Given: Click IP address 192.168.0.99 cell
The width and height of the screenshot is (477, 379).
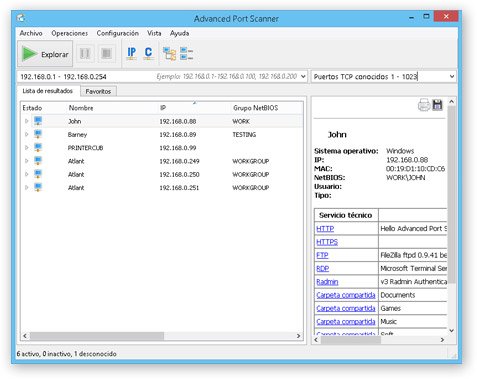Looking at the screenshot, I should pos(178,148).
